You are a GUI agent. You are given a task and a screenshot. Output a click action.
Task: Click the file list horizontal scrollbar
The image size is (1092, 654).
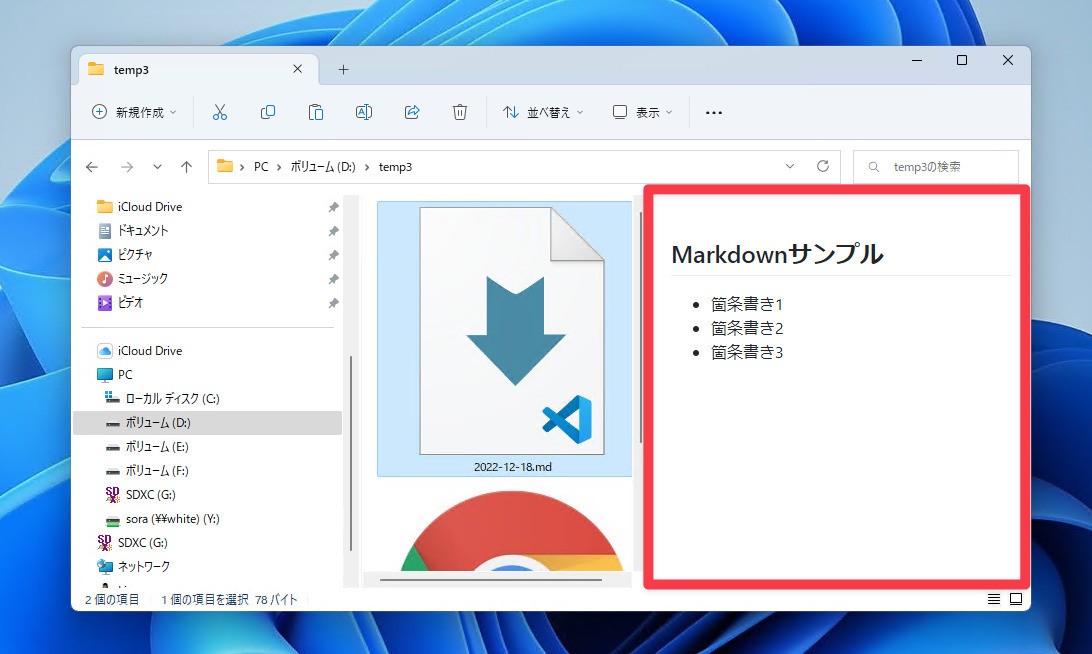pos(491,579)
